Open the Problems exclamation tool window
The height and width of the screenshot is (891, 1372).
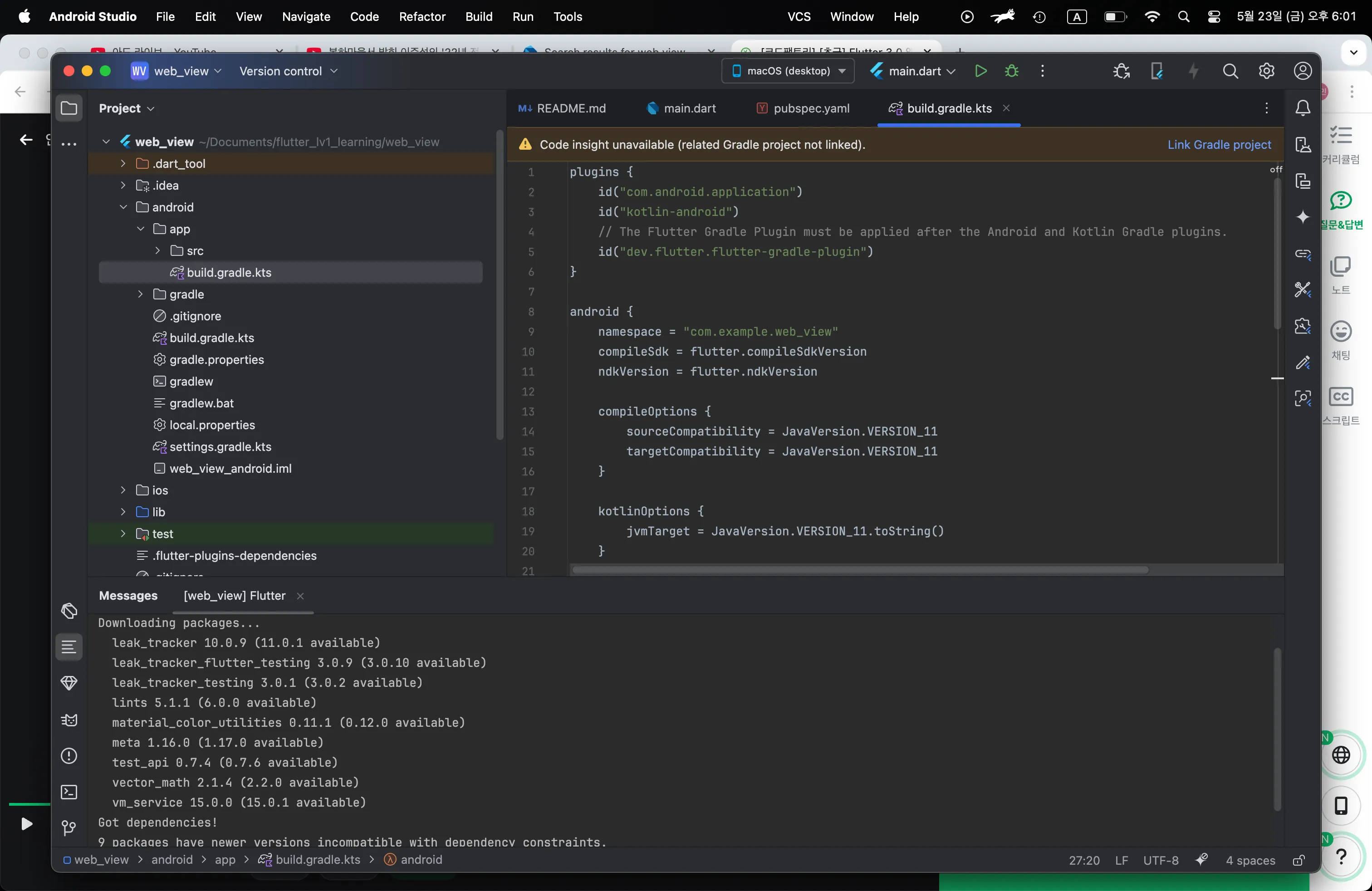(69, 756)
